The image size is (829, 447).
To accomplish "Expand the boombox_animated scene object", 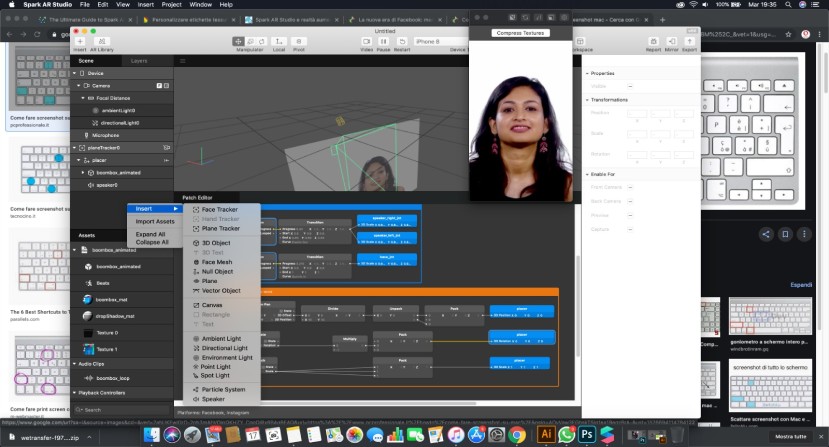I will tap(83, 172).
